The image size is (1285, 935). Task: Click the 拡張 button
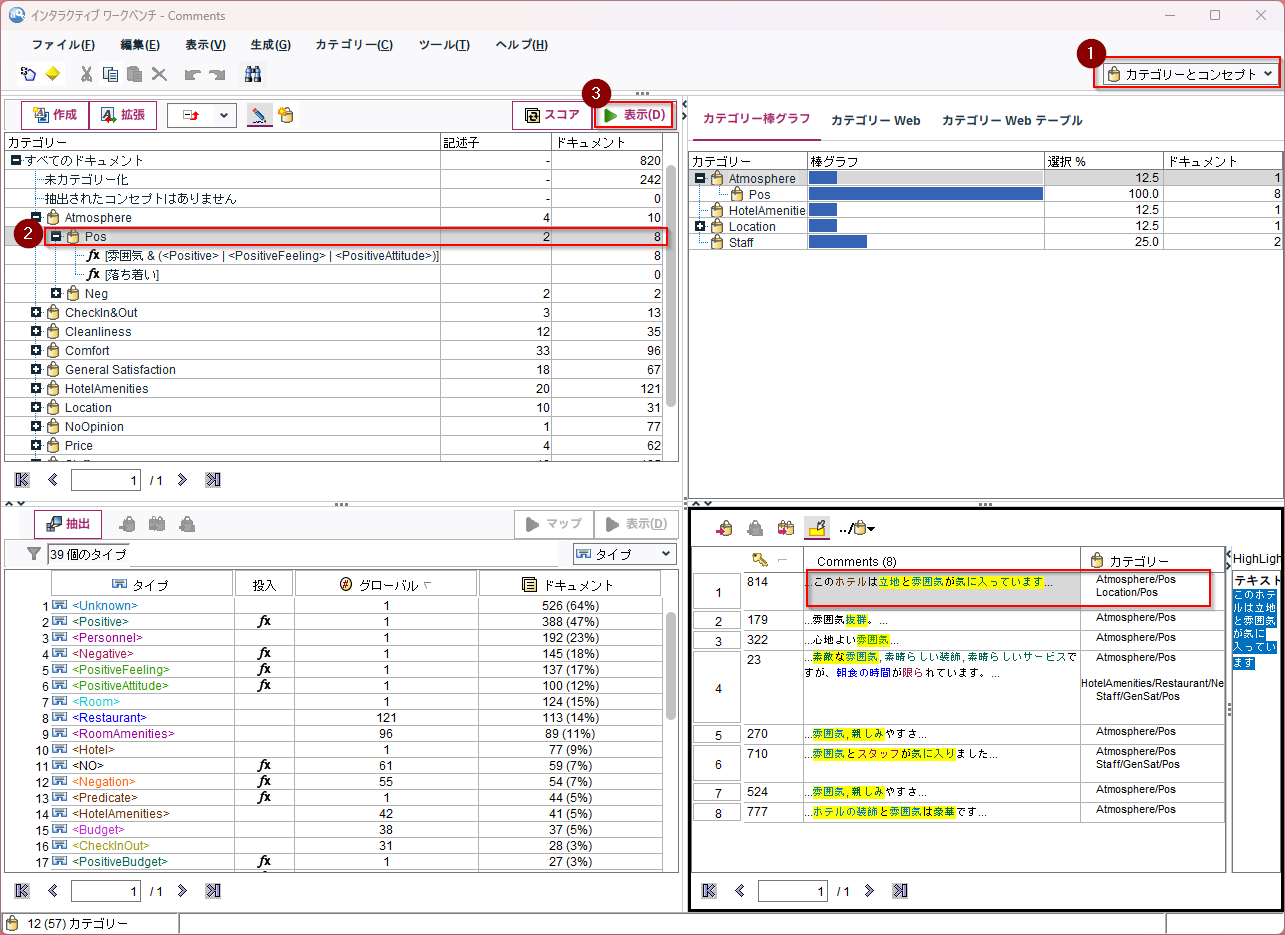123,115
